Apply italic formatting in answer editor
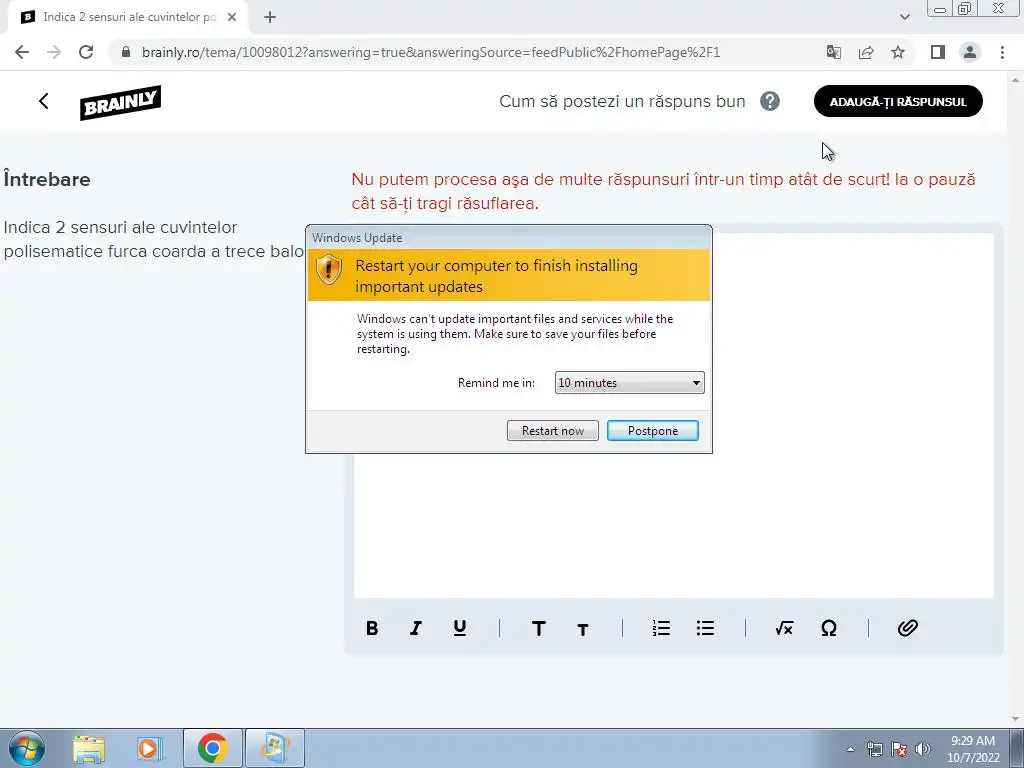Image resolution: width=1024 pixels, height=768 pixels. [416, 628]
